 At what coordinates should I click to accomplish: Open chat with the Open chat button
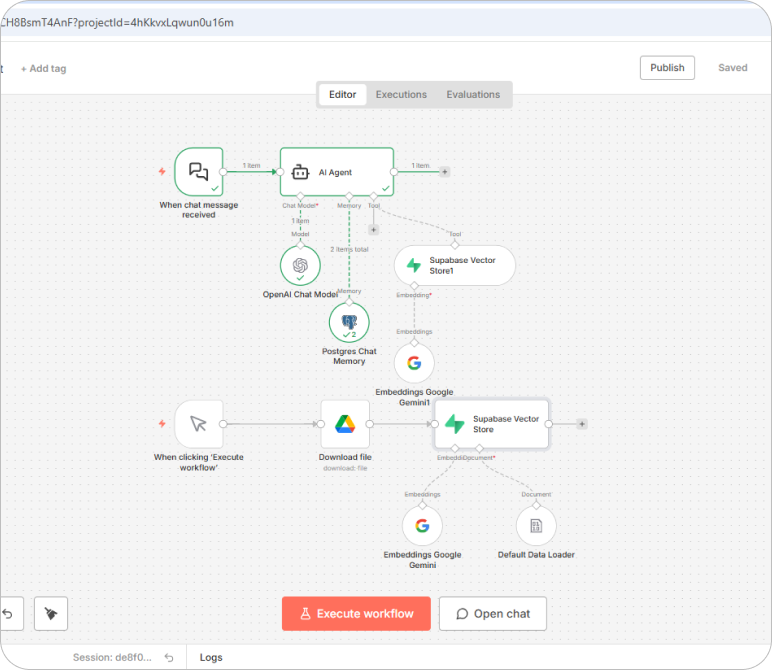pyautogui.click(x=492, y=614)
